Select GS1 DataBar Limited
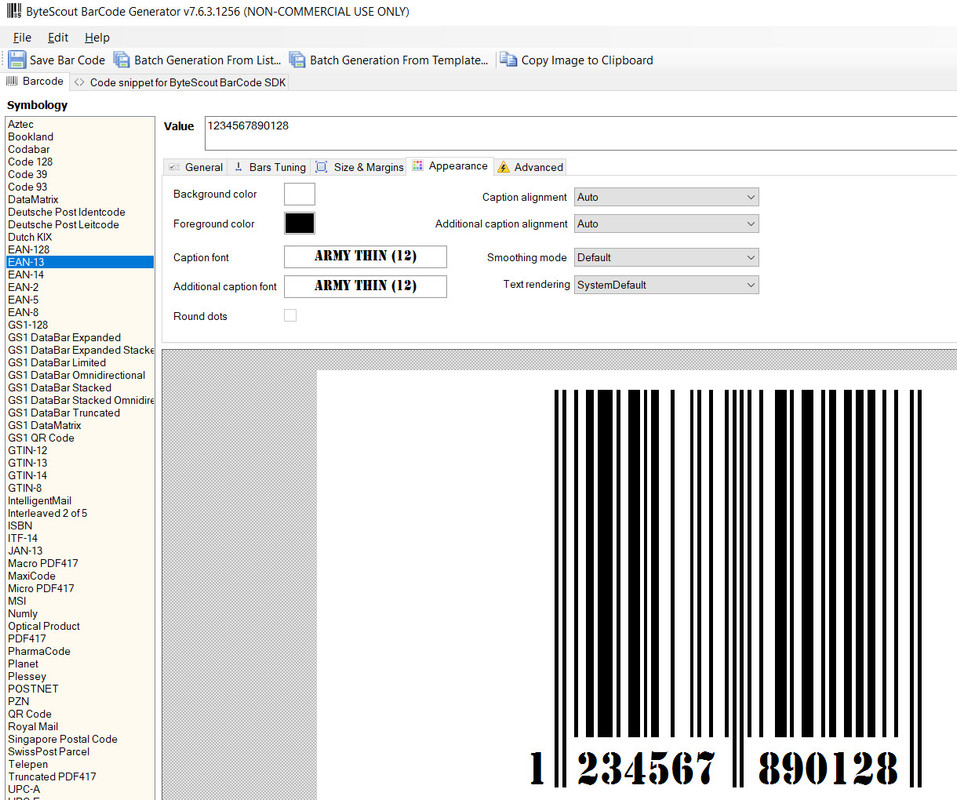957x800 pixels. click(57, 362)
